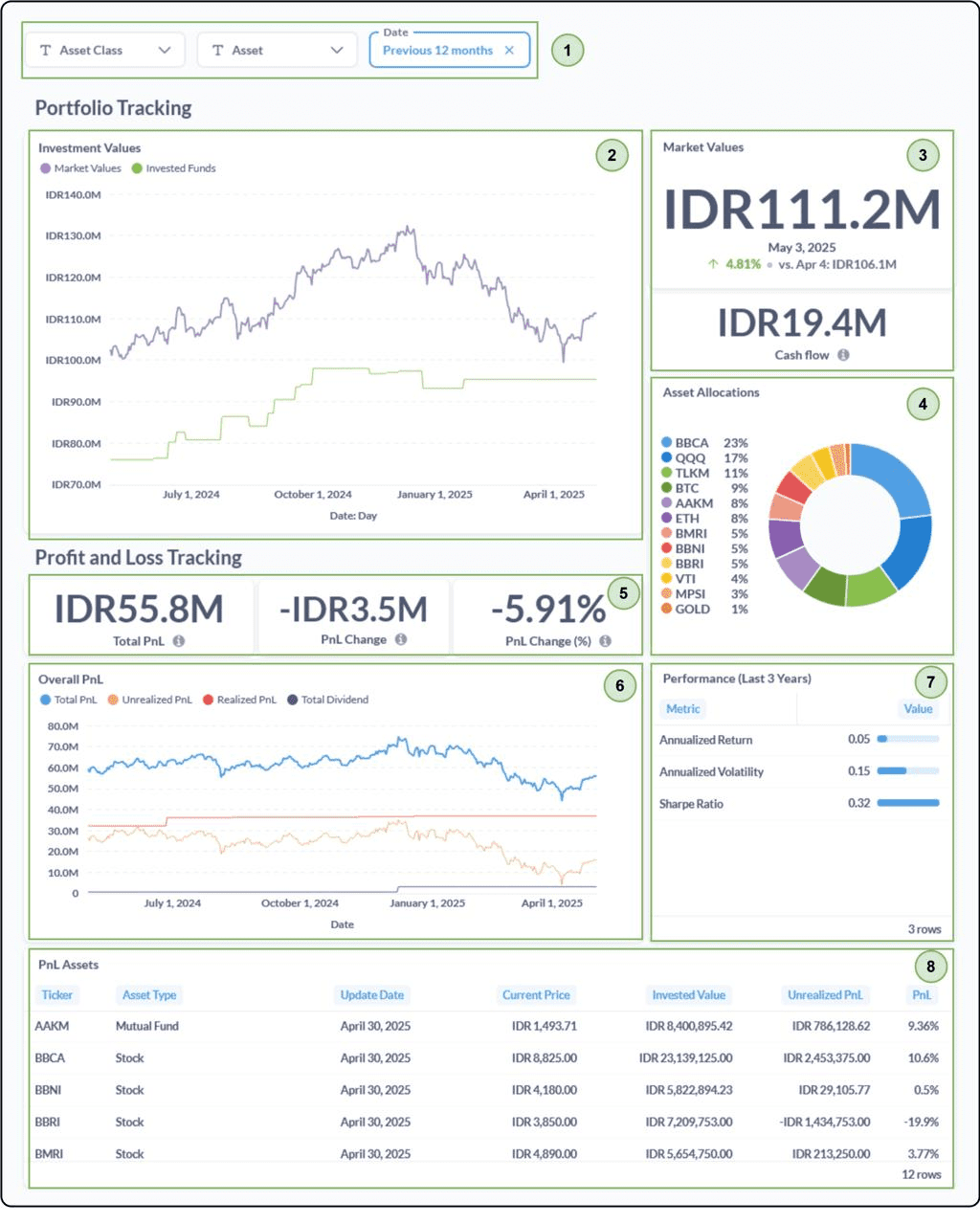
Task: Select the BMRI 5% allocation legend entry
Action: [x=704, y=534]
